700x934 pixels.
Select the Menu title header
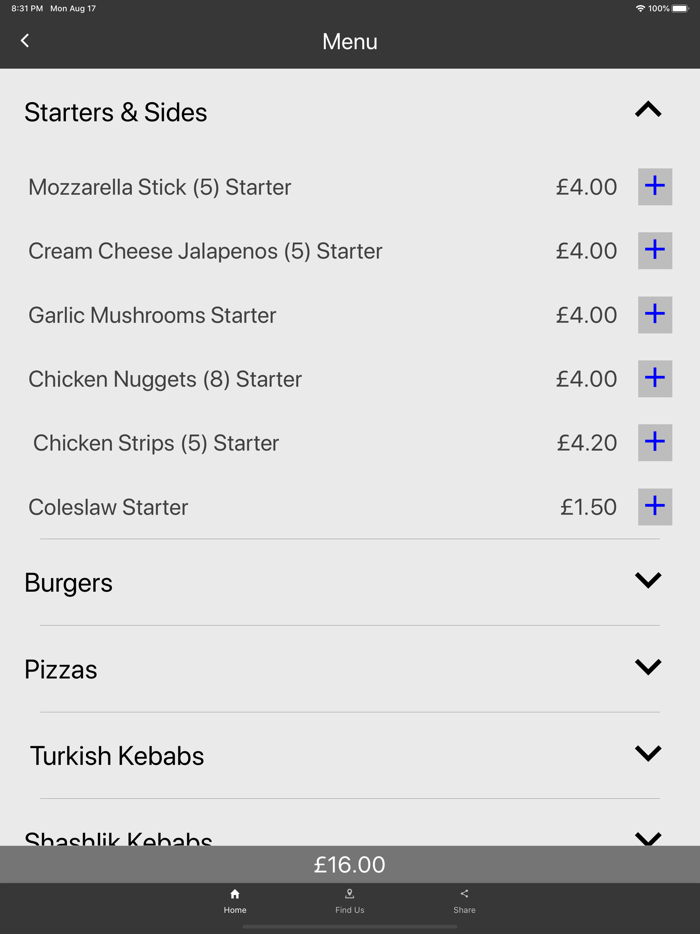349,41
